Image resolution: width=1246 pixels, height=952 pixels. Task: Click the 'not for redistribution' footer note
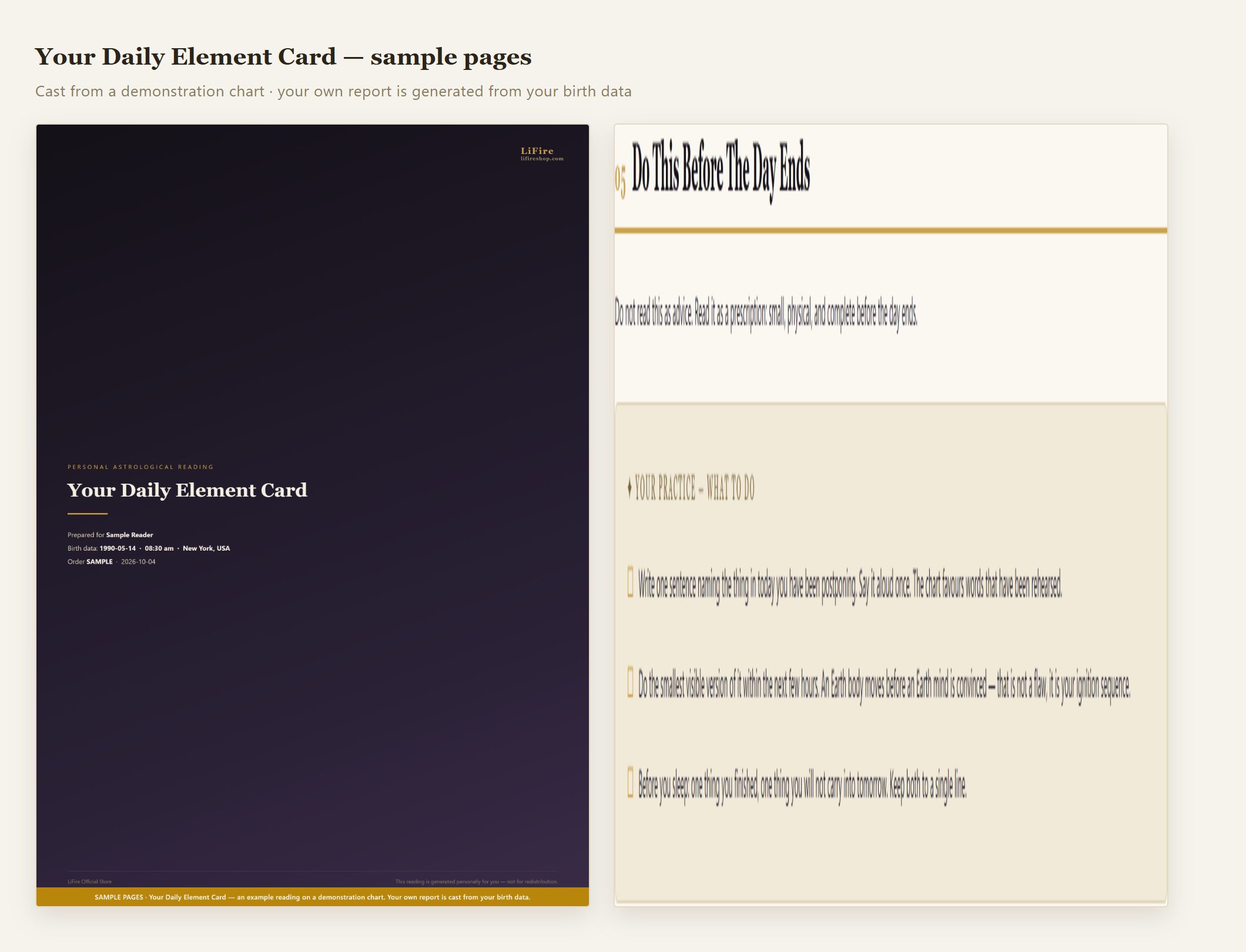(476, 881)
